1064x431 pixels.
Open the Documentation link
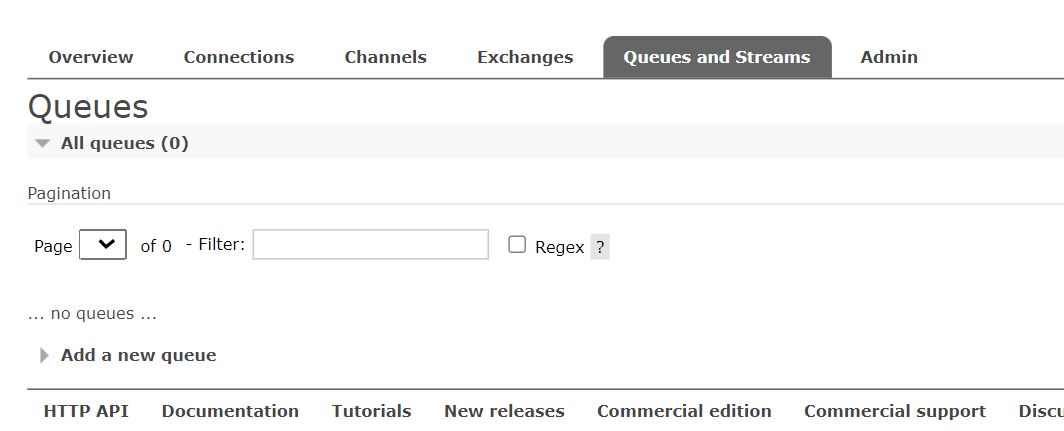point(230,411)
